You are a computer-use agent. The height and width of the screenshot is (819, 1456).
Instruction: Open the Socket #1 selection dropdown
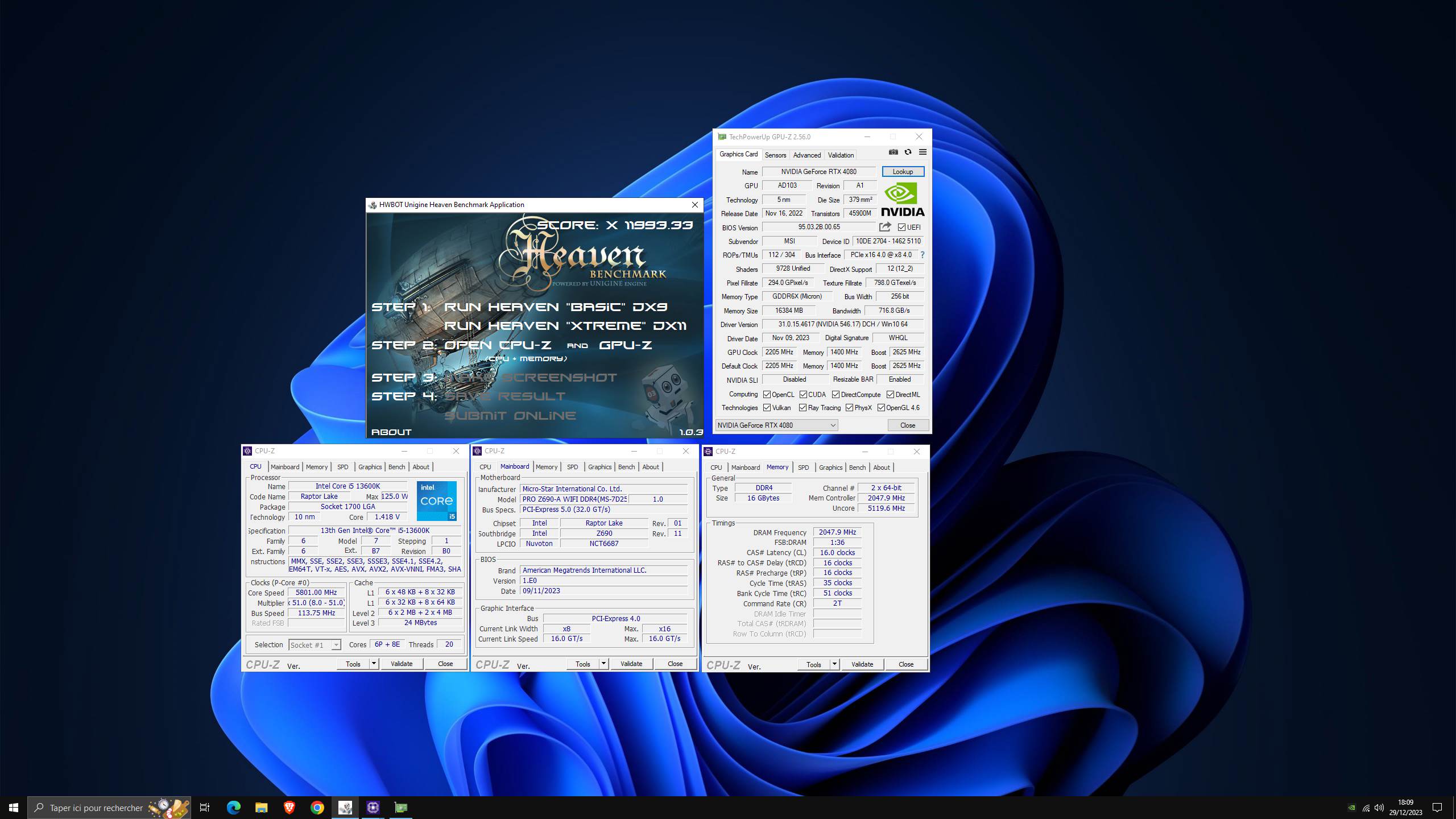coord(315,644)
